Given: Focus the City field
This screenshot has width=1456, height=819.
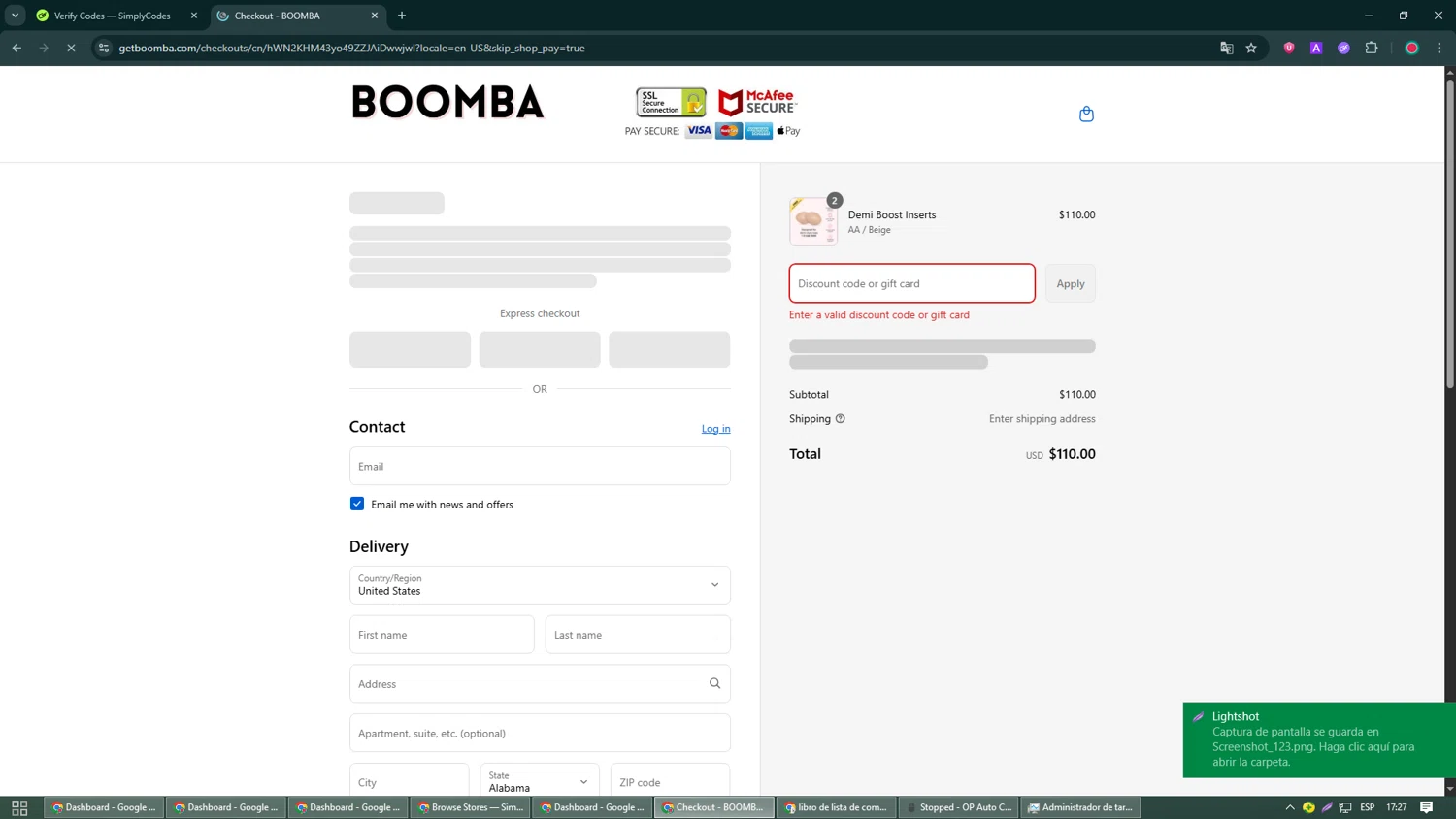Looking at the screenshot, I should [410, 781].
